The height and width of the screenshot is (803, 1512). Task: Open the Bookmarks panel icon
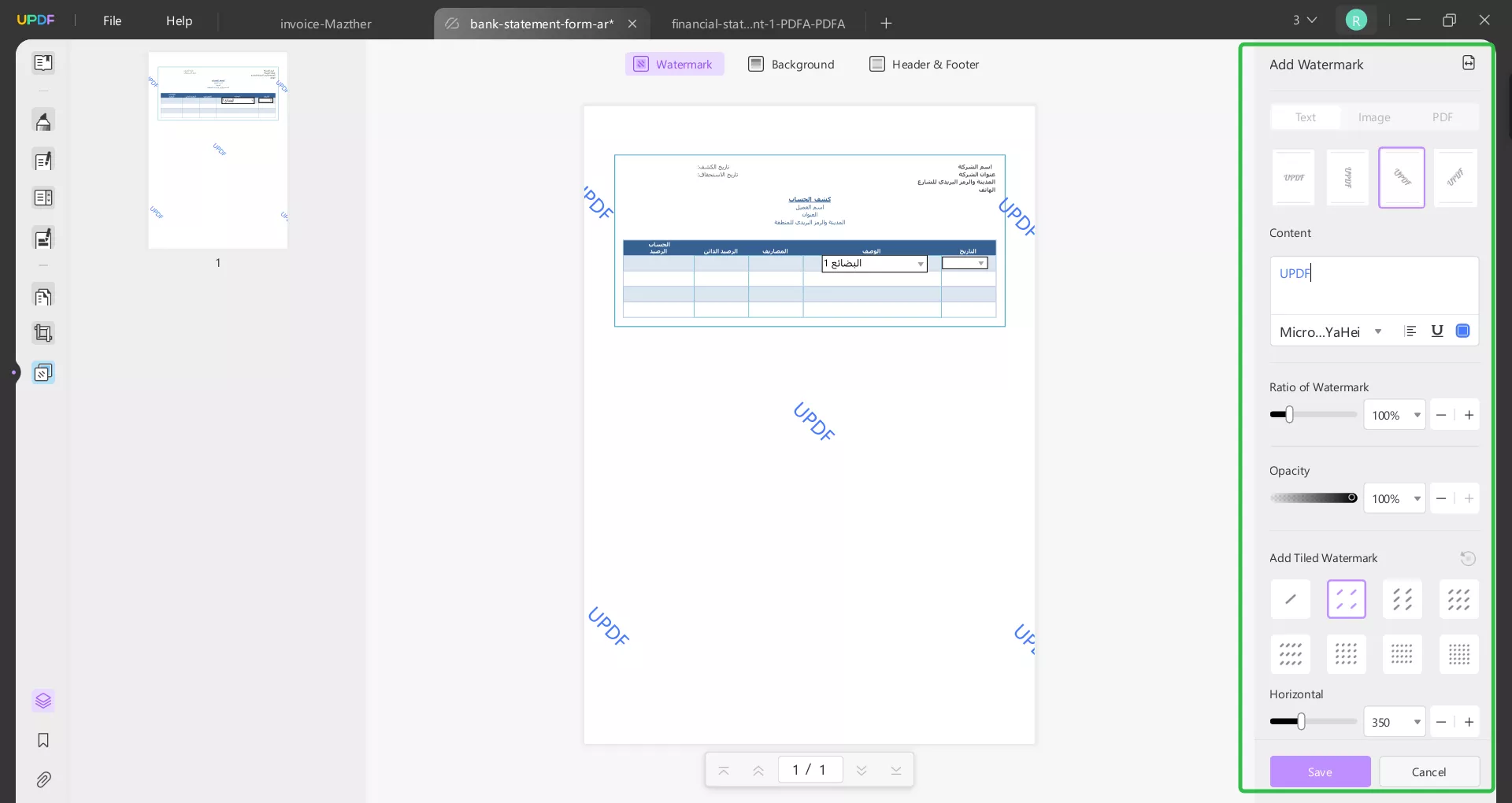coord(43,740)
